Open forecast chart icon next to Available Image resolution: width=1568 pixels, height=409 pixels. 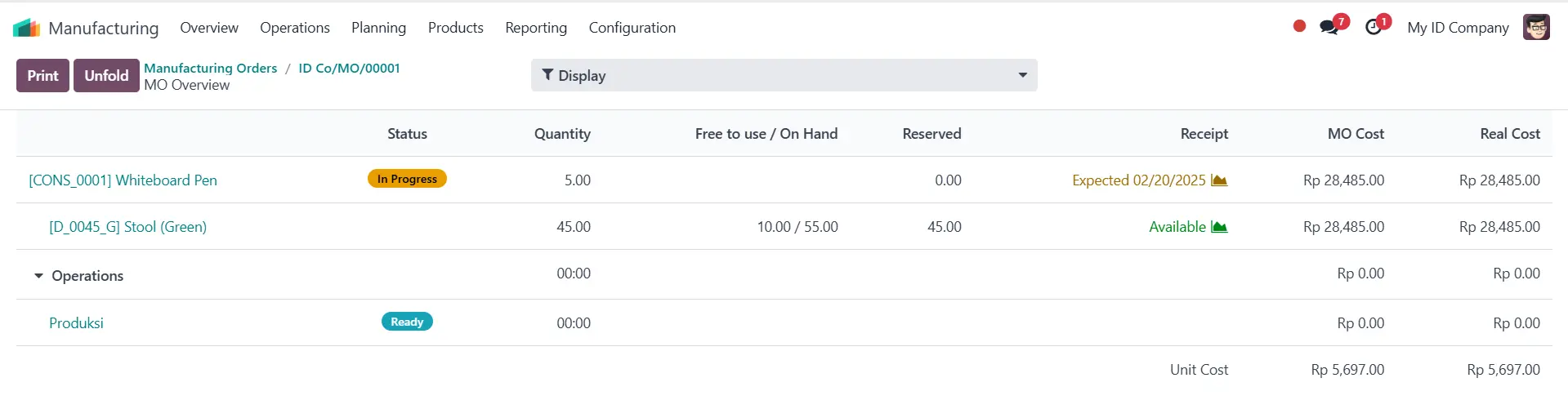[x=1219, y=227]
